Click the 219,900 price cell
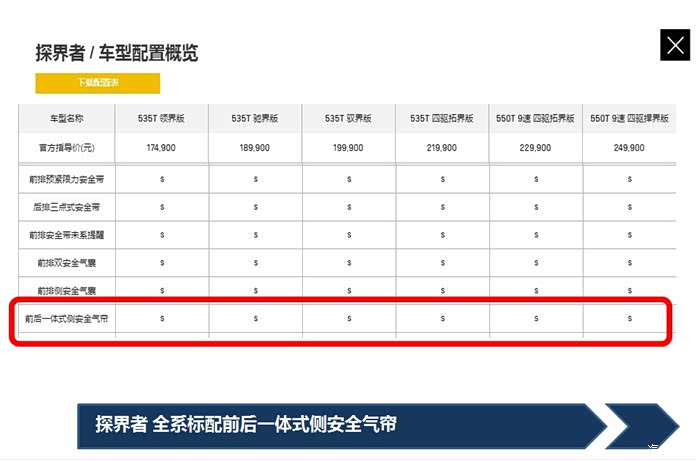The width and height of the screenshot is (700, 461). click(442, 148)
